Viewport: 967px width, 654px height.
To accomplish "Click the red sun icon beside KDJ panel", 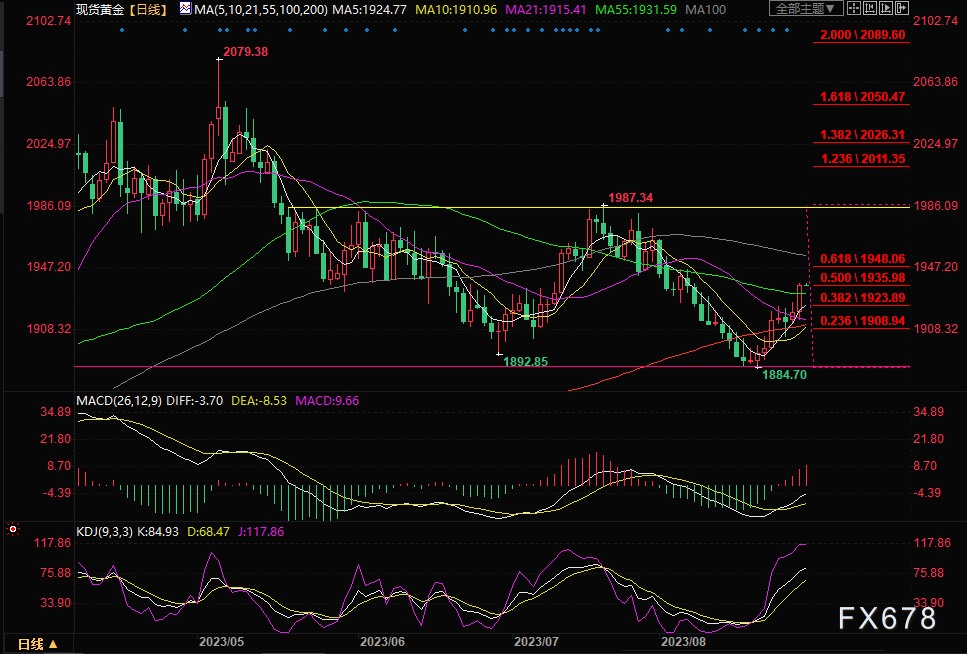I will click(x=13, y=528).
